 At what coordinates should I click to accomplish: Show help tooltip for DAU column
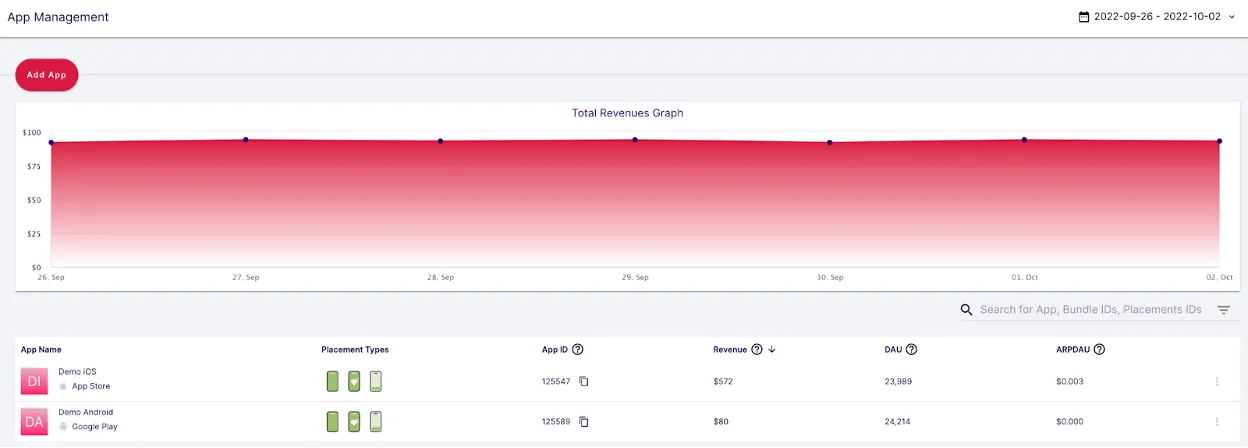tap(911, 350)
